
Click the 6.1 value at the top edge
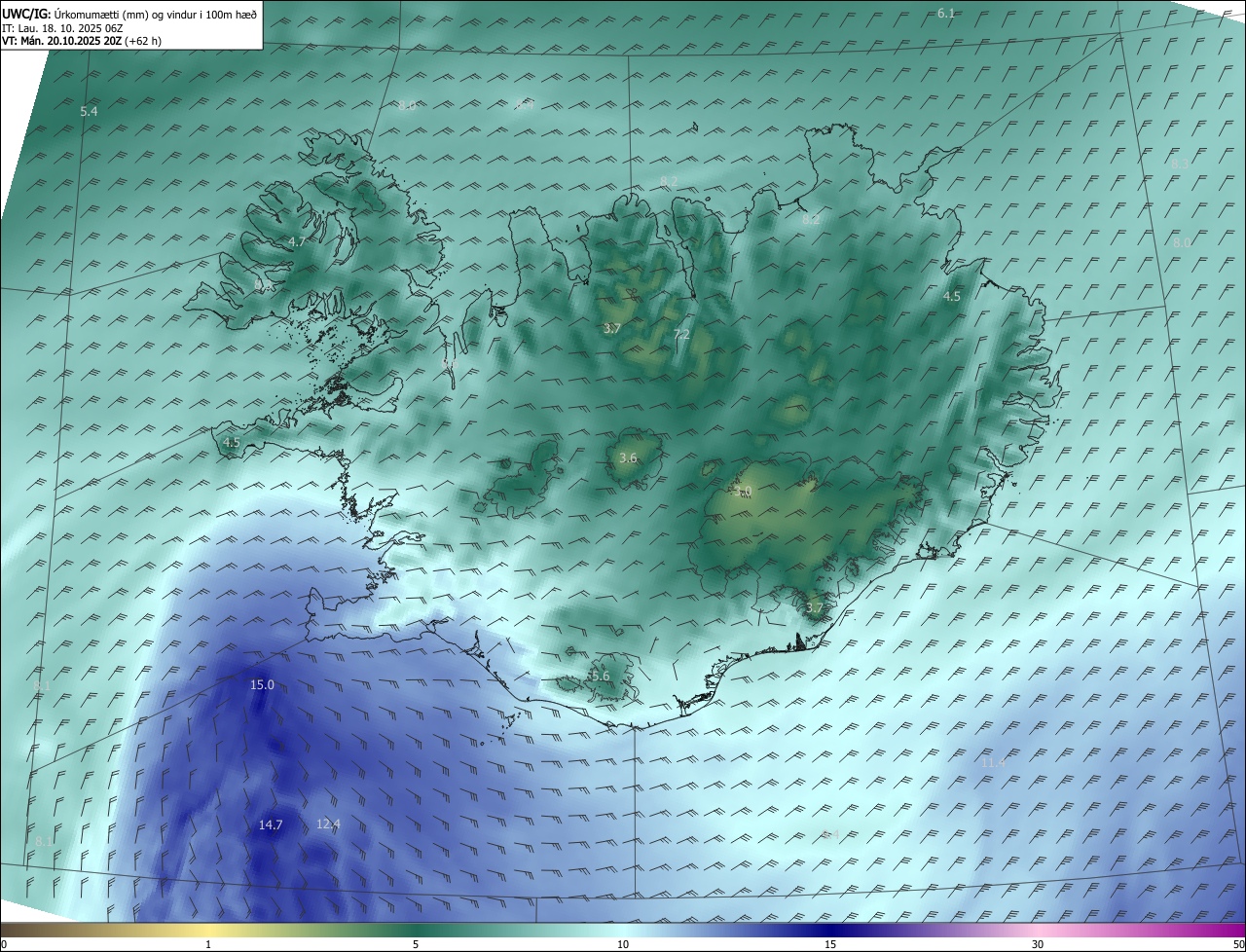tap(946, 13)
